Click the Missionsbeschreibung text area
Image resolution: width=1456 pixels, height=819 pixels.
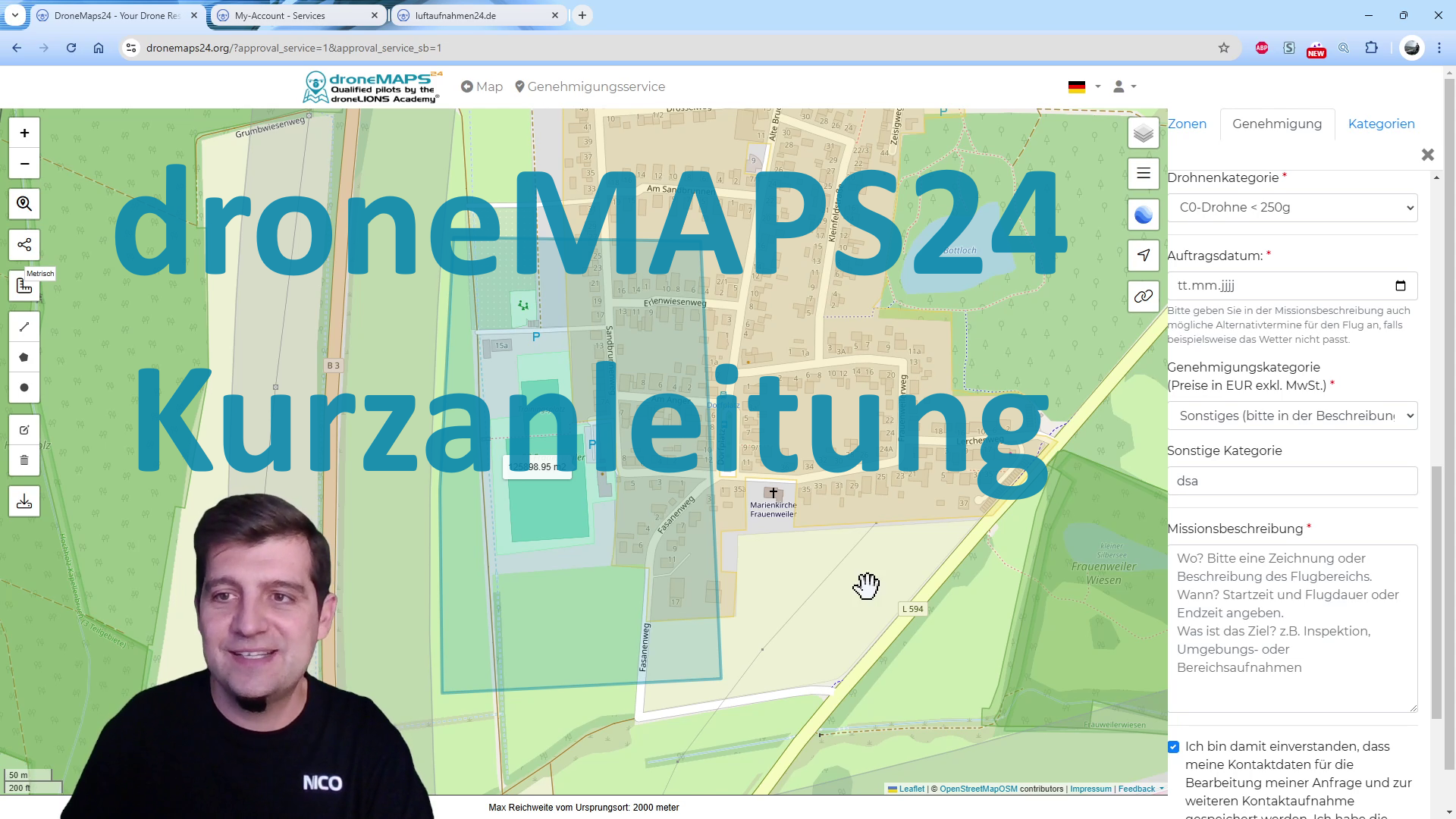coord(1293,629)
